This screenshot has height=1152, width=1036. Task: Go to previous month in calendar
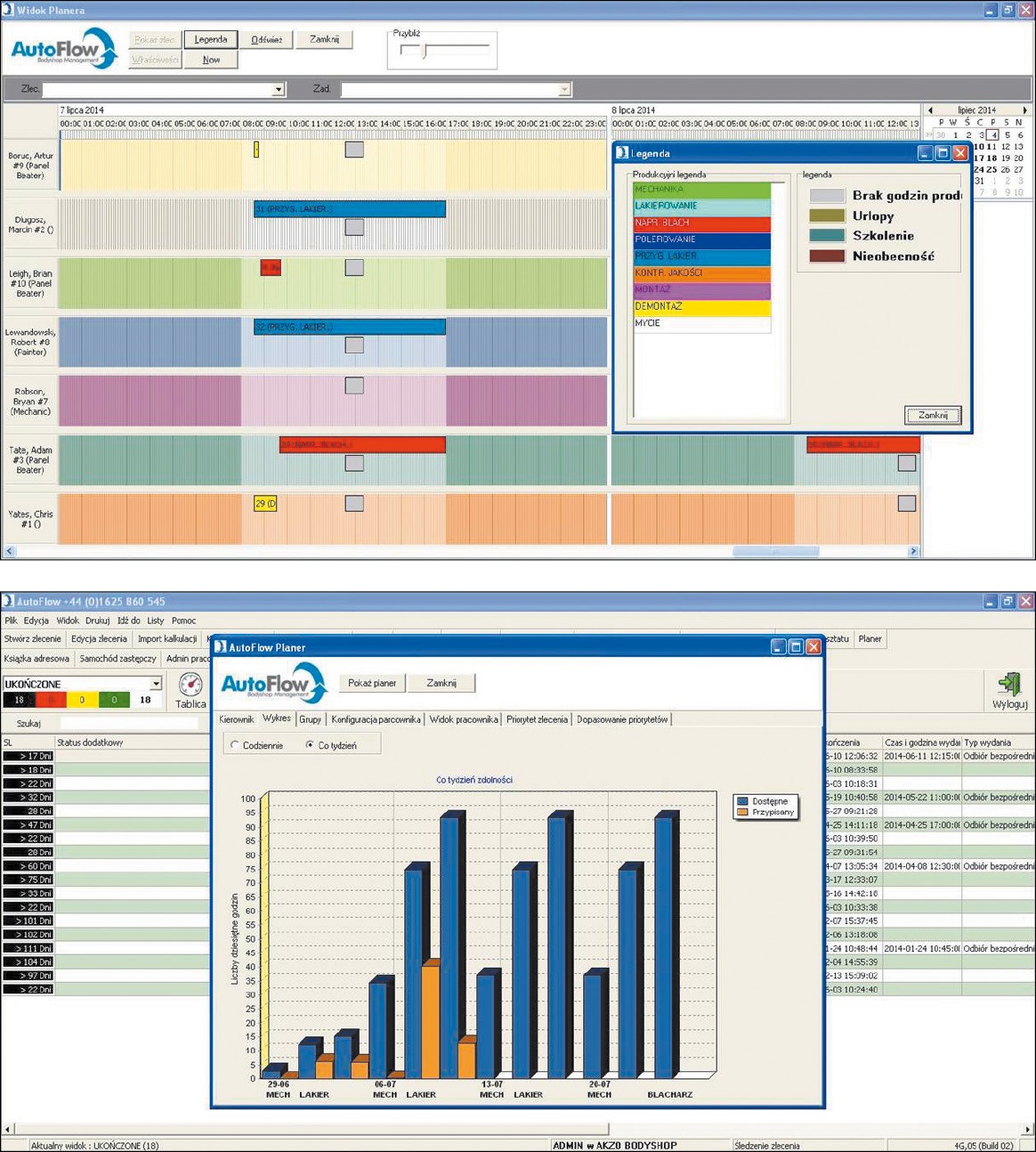click(930, 110)
